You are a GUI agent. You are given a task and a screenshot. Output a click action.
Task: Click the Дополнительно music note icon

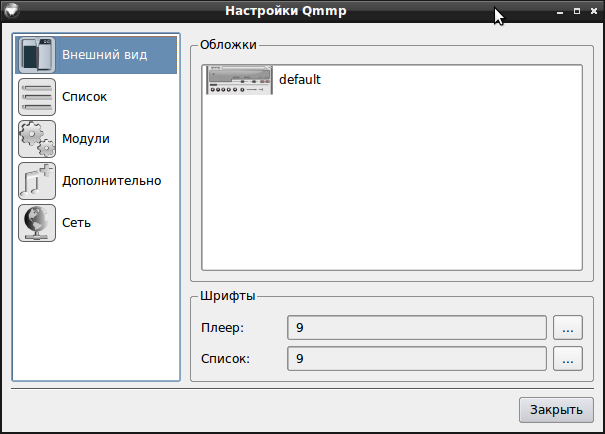coord(37,181)
